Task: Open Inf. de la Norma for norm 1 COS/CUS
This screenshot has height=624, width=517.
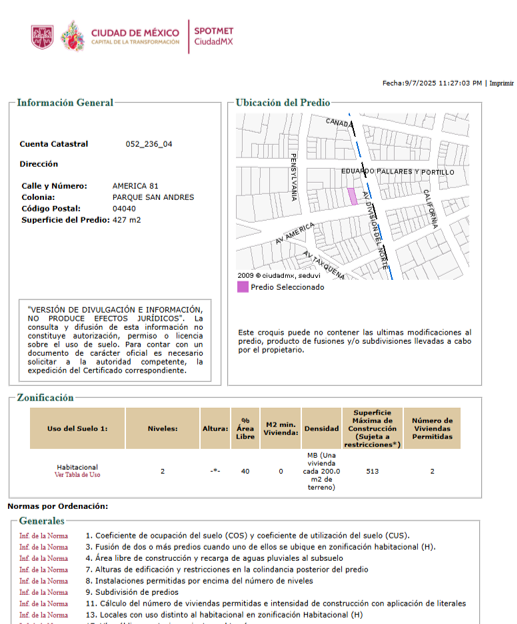Action: [43, 536]
